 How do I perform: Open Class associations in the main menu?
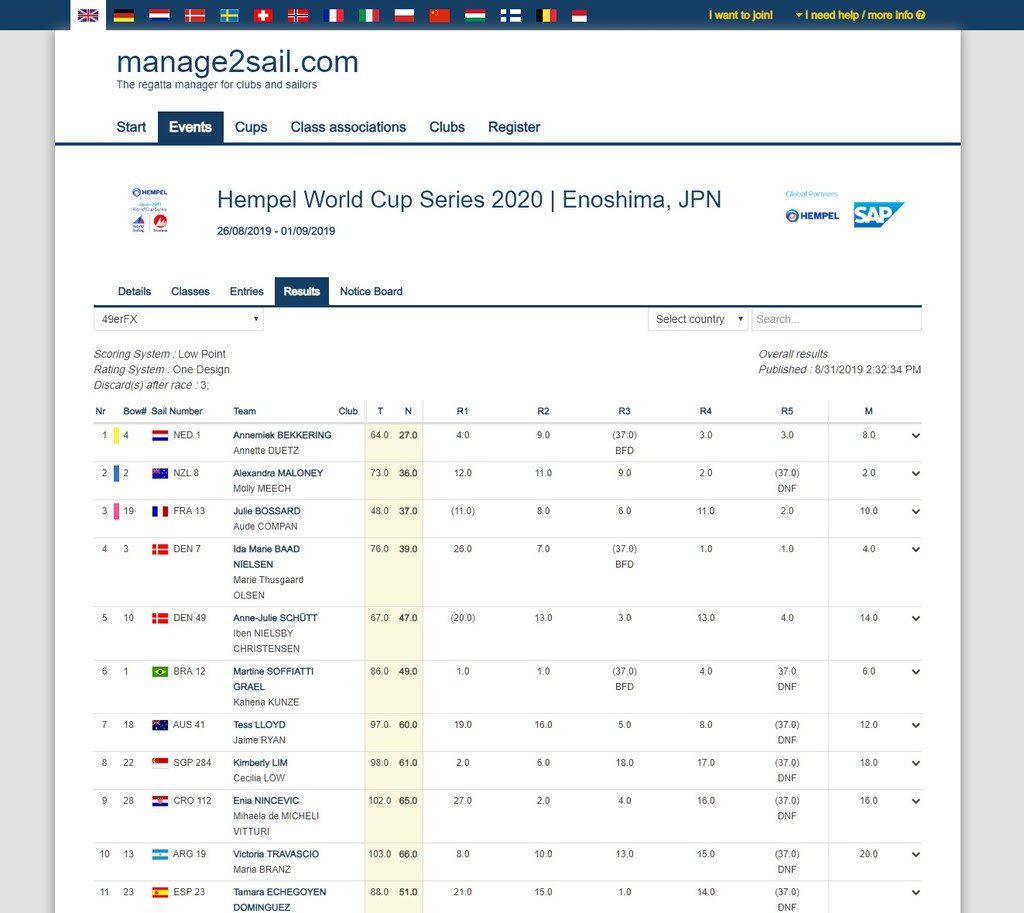pyautogui.click(x=348, y=127)
